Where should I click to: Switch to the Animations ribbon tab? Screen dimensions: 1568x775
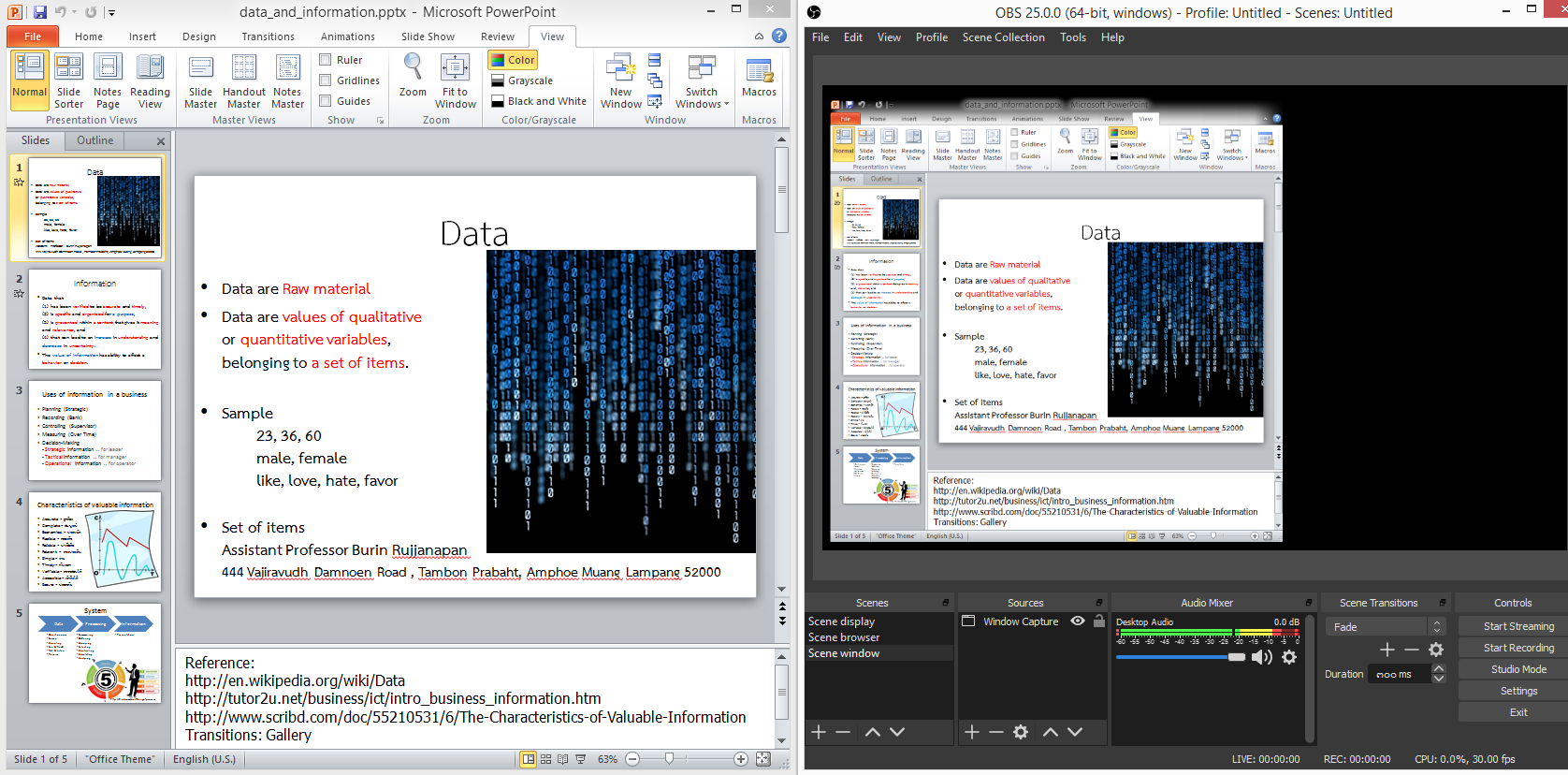click(347, 37)
